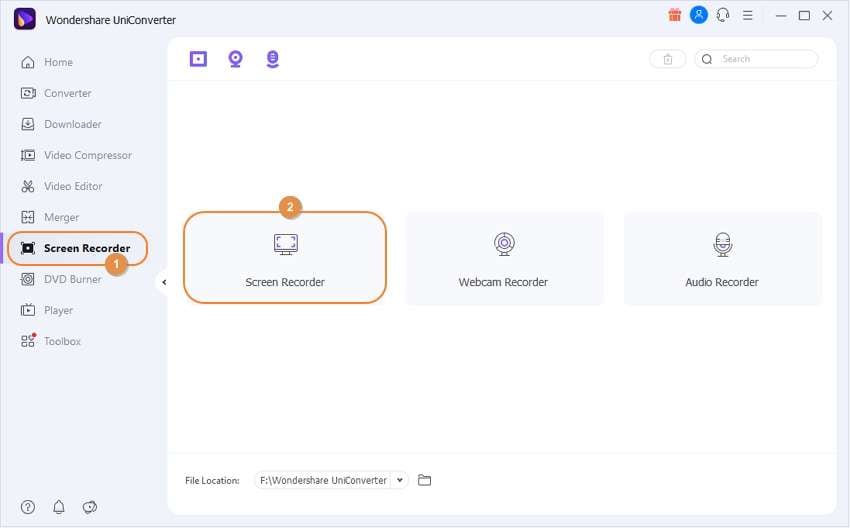Open Video Compressor from sidebar

click(x=76, y=155)
